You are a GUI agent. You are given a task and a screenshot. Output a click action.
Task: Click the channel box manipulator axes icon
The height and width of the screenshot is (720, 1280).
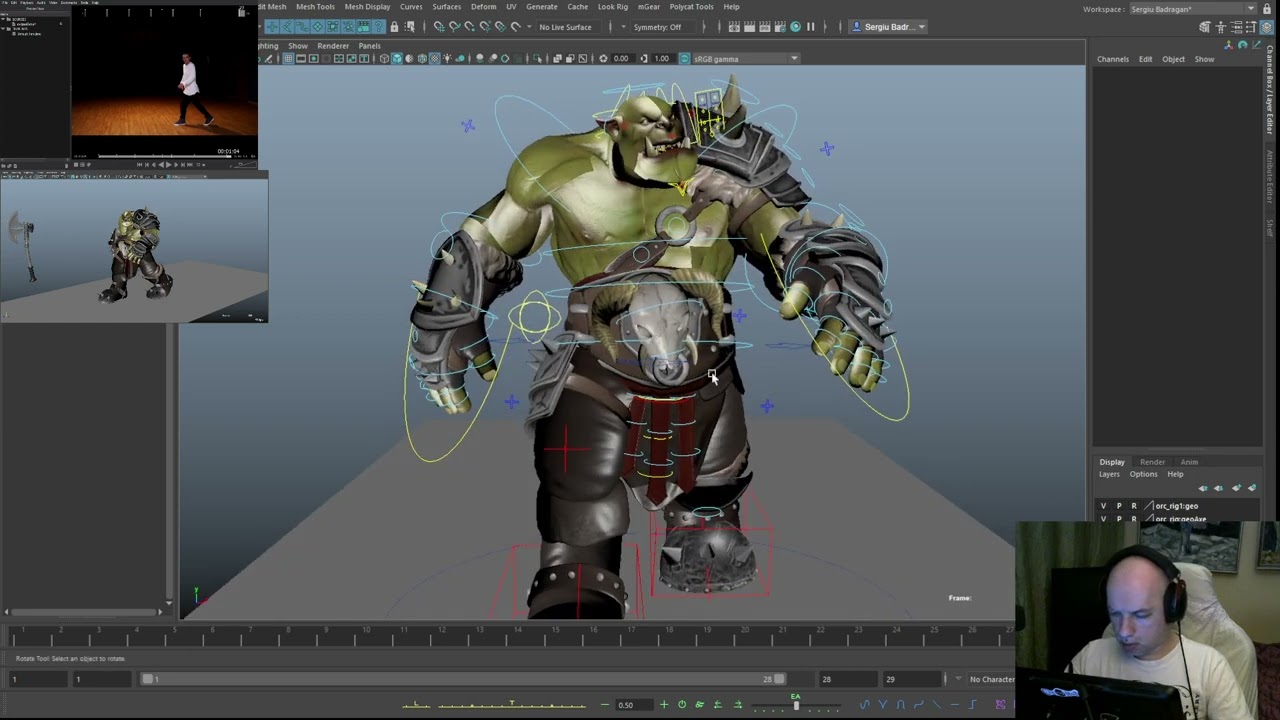pos(1228,45)
